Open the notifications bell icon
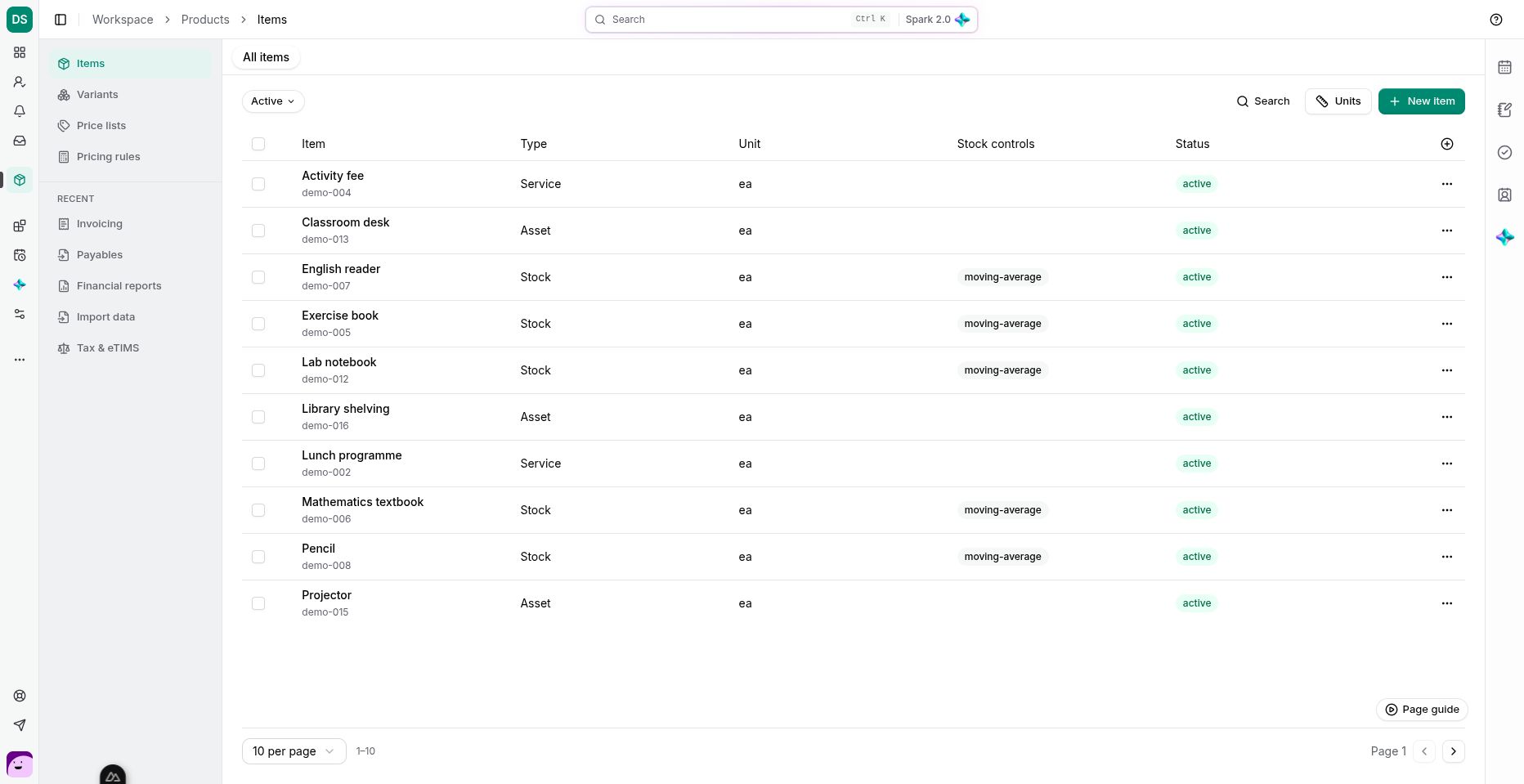 [20, 111]
